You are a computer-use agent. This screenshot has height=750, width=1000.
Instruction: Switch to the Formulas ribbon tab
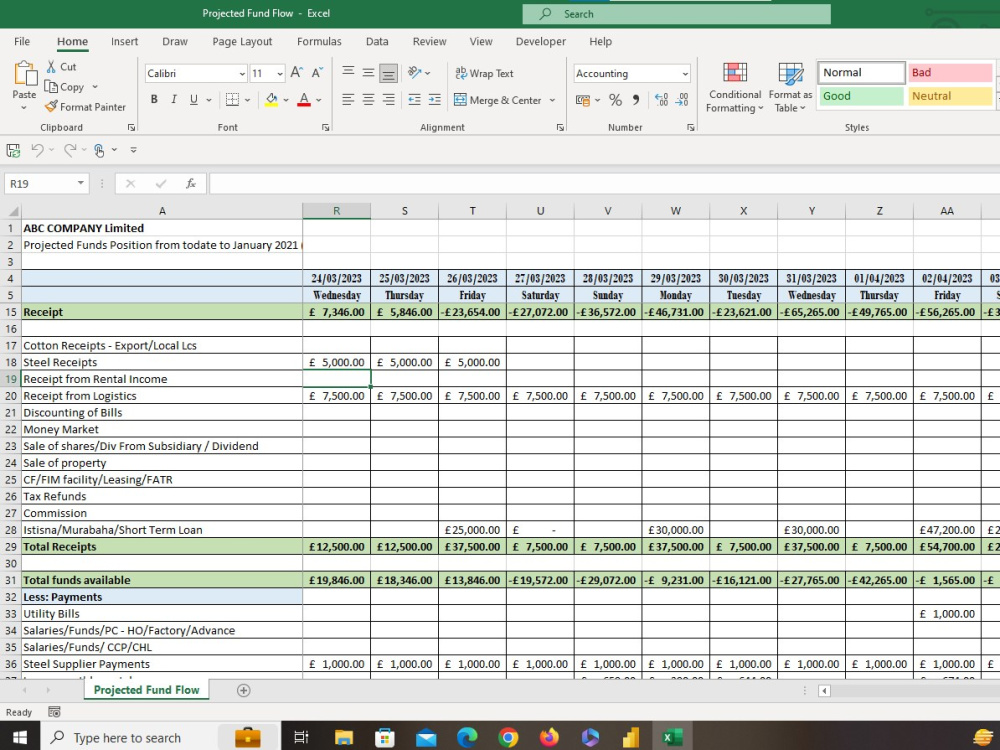click(x=319, y=41)
